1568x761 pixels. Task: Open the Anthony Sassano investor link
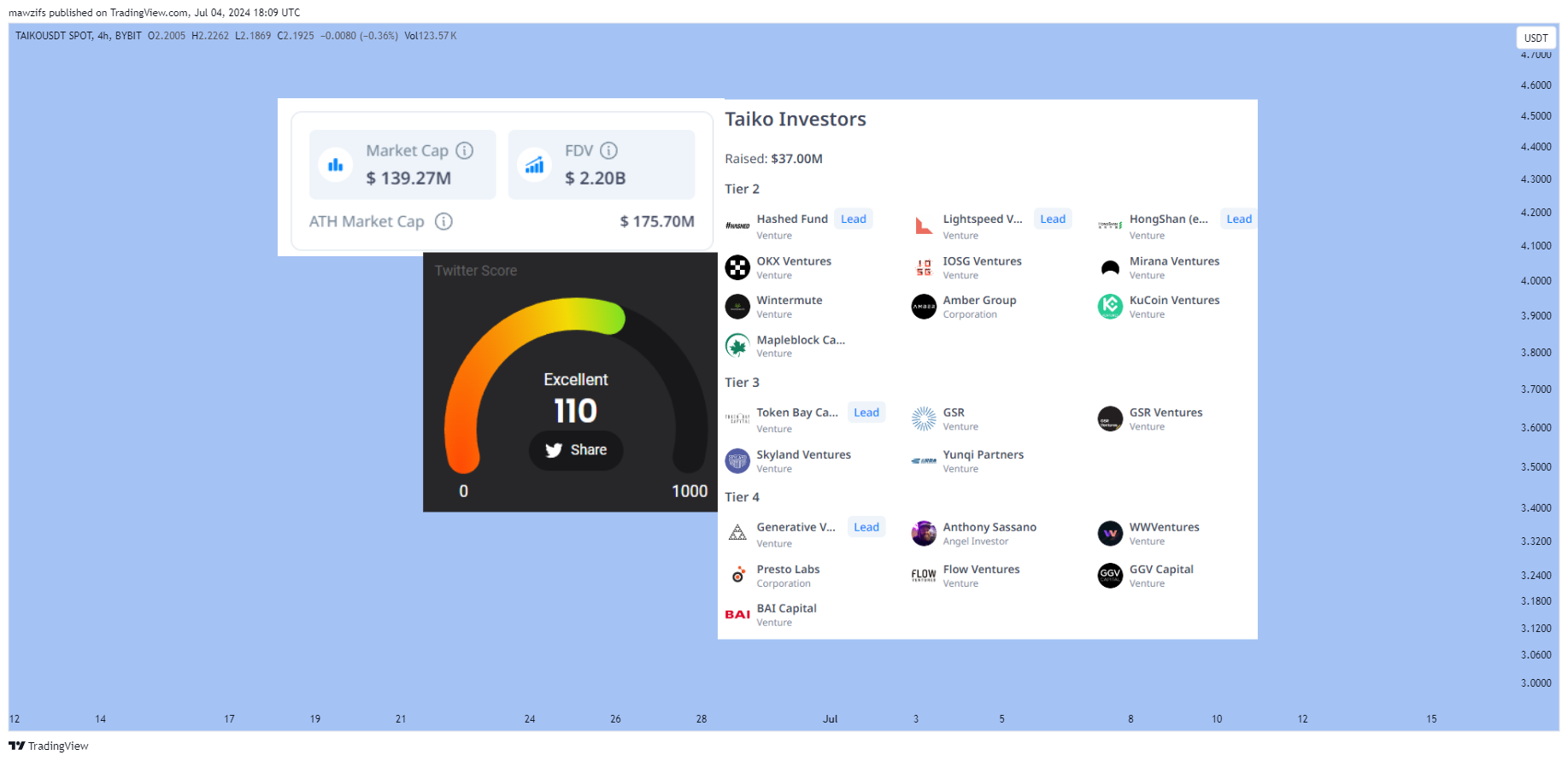(990, 527)
